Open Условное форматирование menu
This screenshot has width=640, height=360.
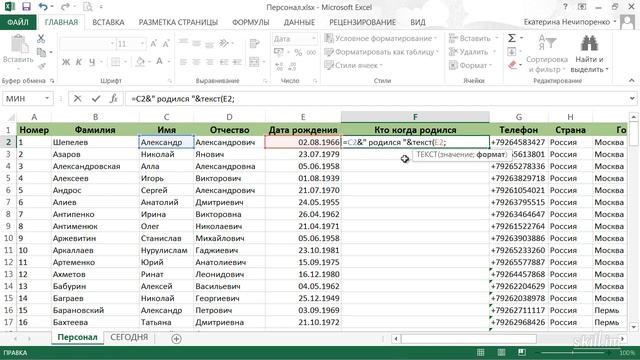[381, 38]
